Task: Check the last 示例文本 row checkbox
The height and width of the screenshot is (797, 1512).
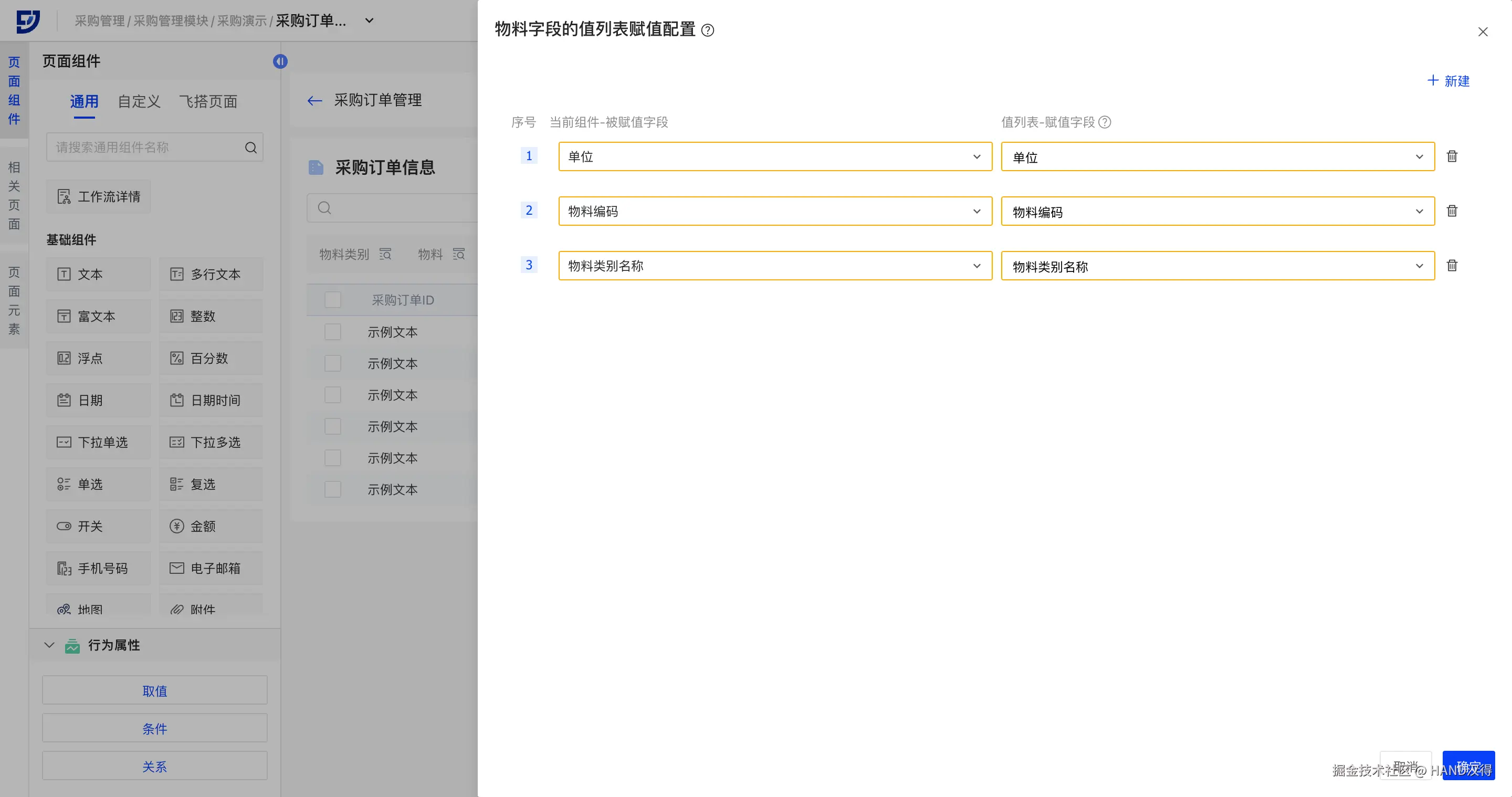Action: (333, 489)
